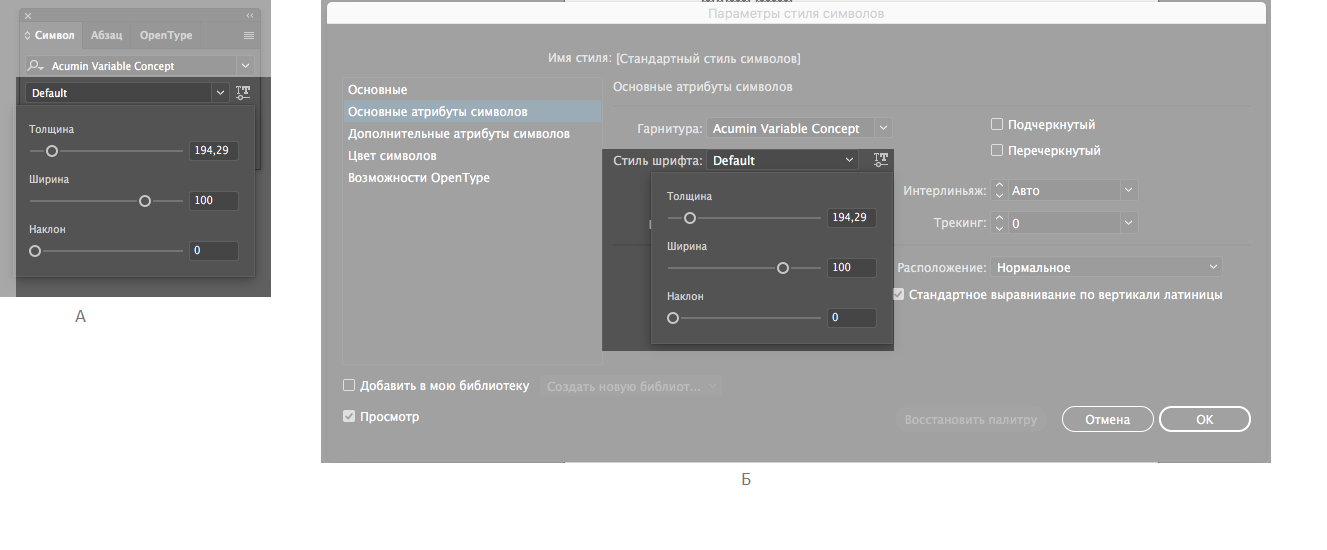1327x550 pixels.
Task: Open the font family dropdown in Character panel
Action: [245, 66]
